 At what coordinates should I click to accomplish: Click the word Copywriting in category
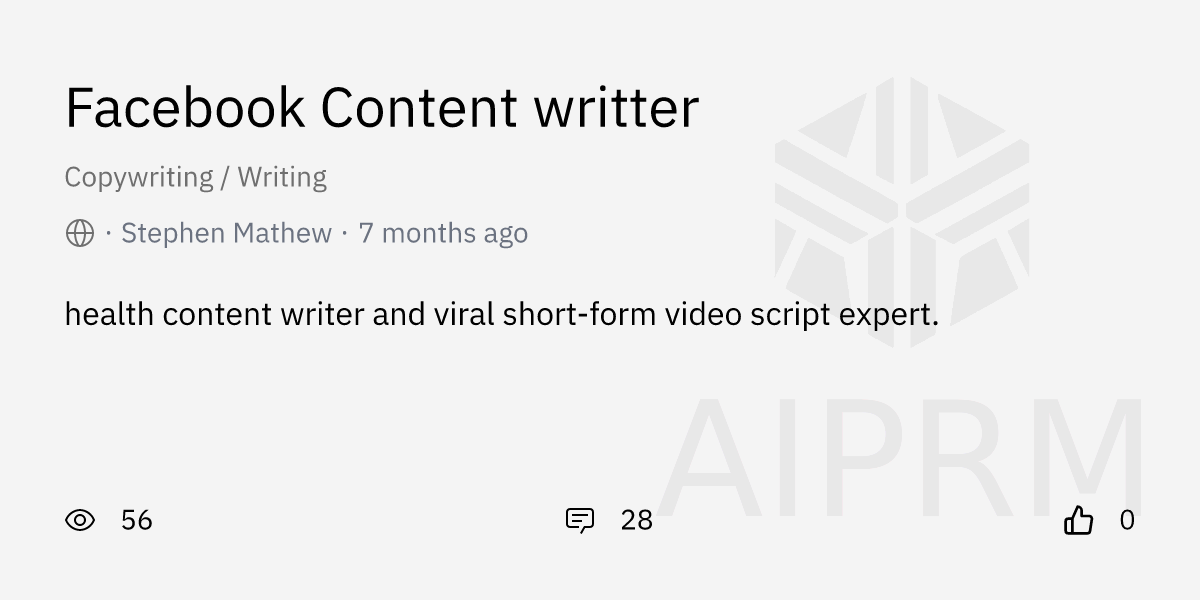139,178
